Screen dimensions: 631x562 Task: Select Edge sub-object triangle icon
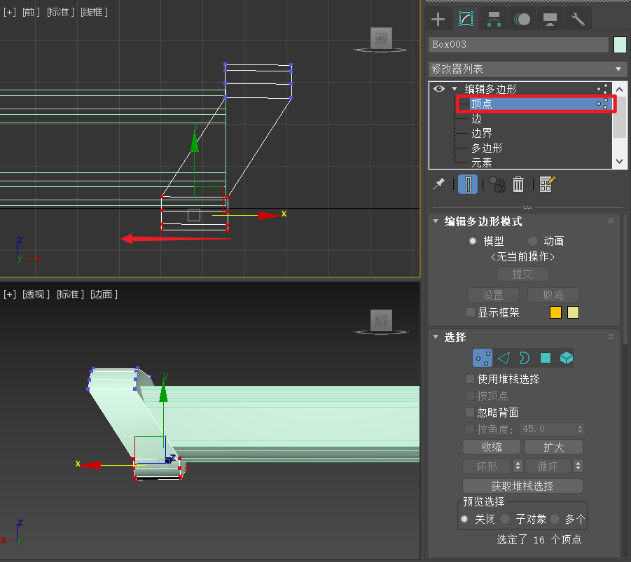(503, 357)
